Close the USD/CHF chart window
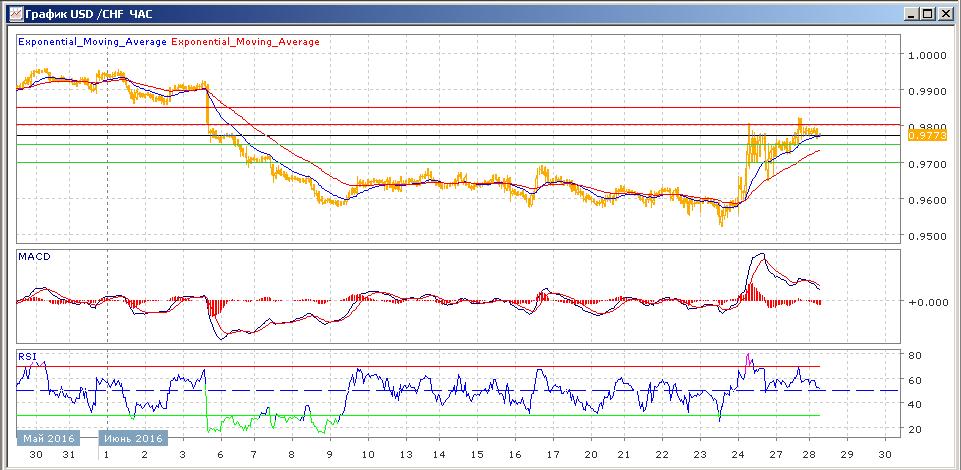 (945, 14)
